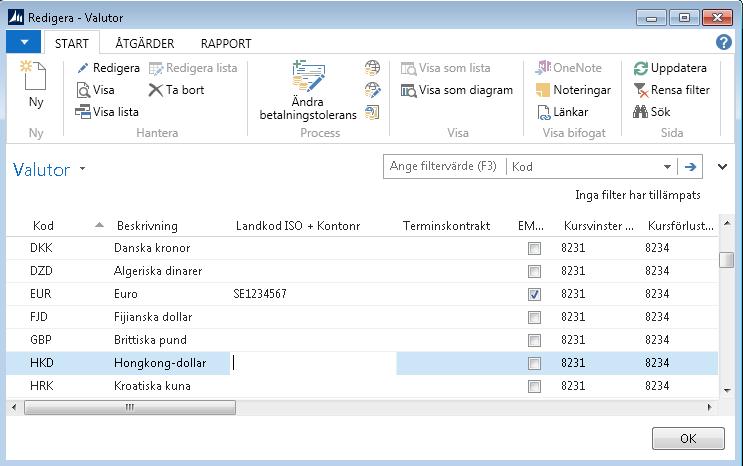Click Landkod ISO + Kontonr column header
Screen dimensions: 743x466
tap(298, 226)
